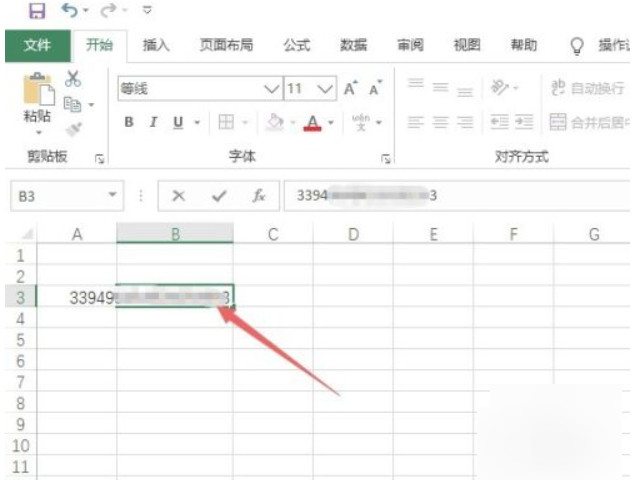Click the Redo arrow icon
640x480 pixels.
point(108,10)
